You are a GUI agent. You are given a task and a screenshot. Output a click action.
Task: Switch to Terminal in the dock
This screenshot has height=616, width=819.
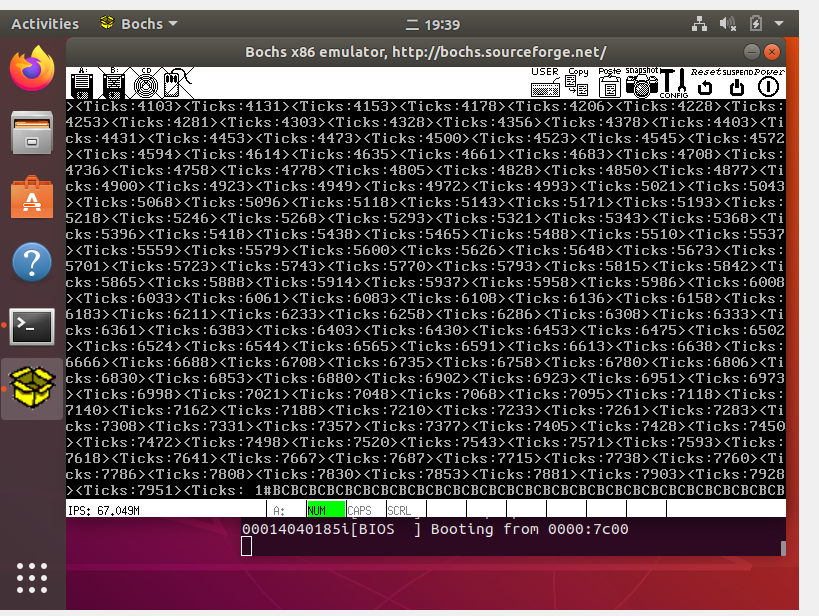[32, 327]
